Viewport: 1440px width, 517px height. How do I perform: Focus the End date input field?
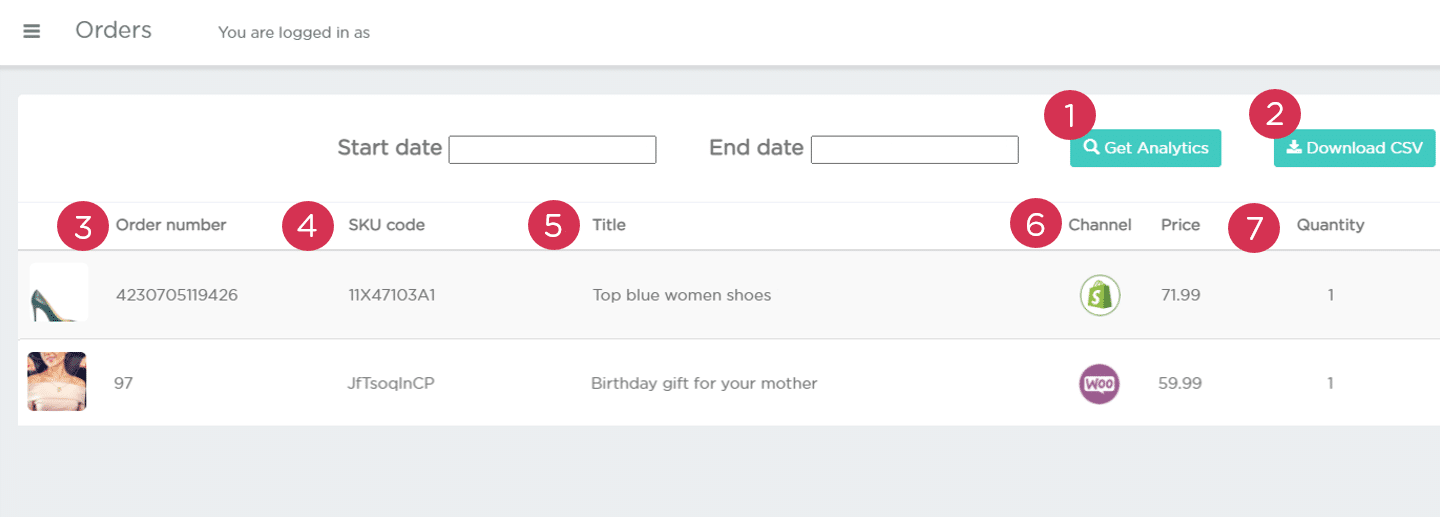point(914,150)
